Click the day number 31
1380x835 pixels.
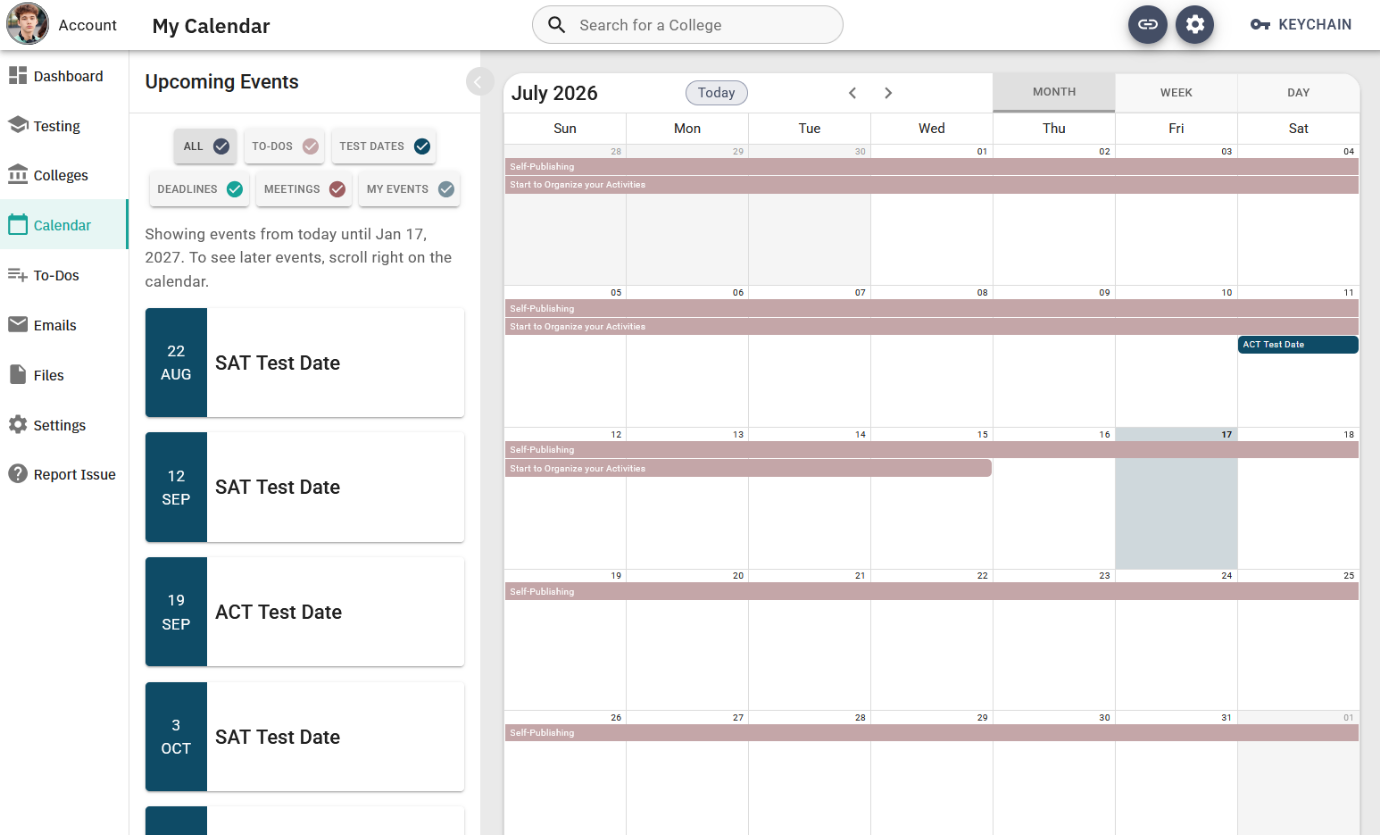1226,718
